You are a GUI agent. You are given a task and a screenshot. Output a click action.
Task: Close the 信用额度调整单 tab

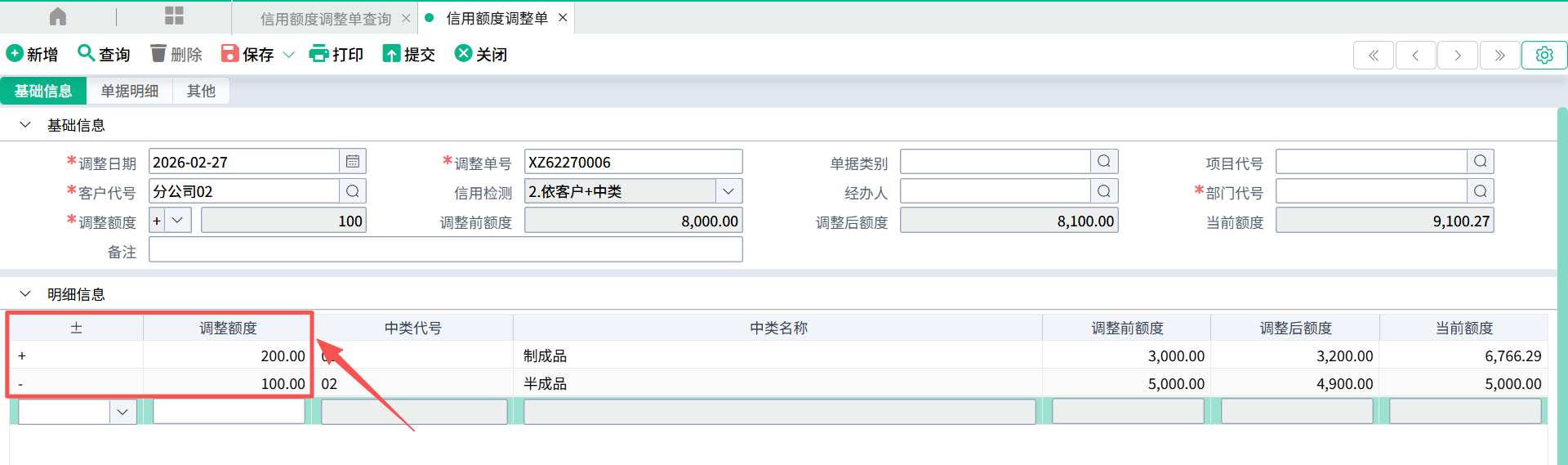coord(563,18)
